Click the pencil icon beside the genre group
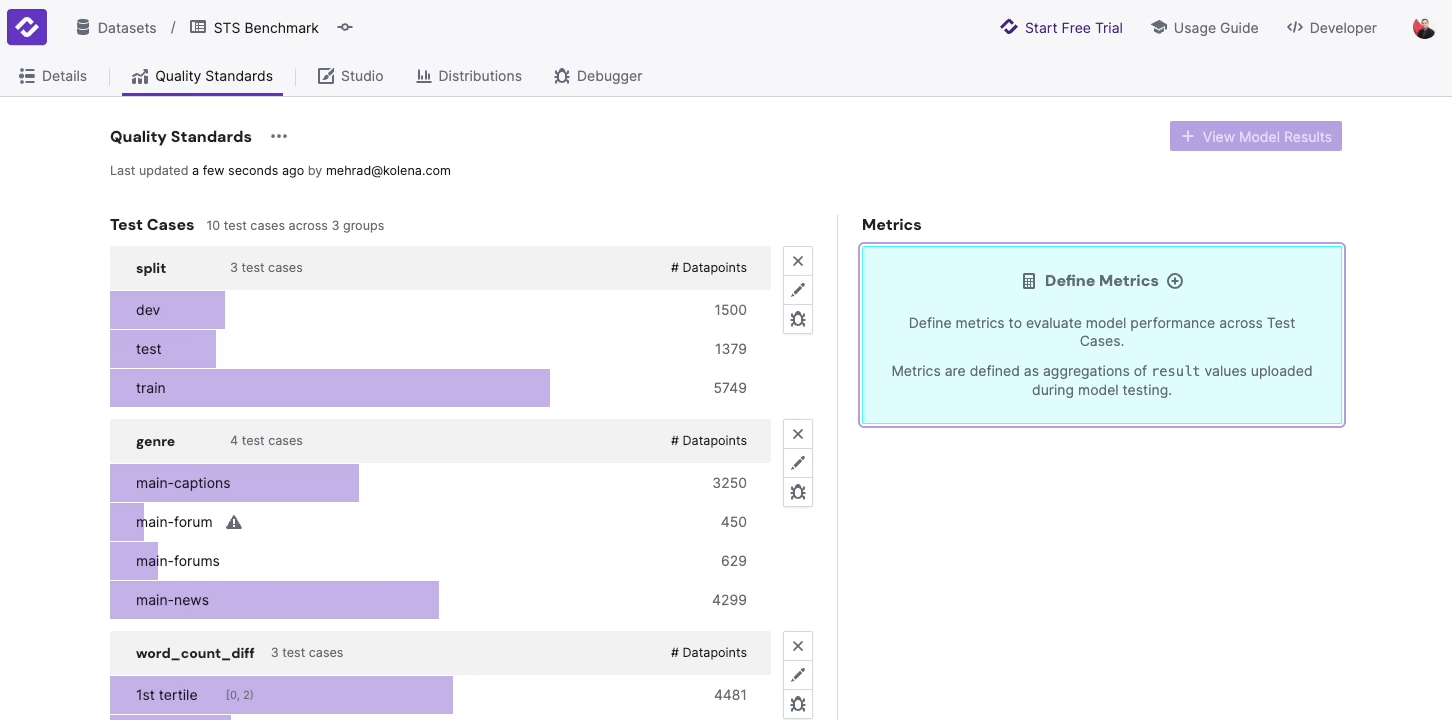Screen dimensions: 1452x720 coord(797,462)
